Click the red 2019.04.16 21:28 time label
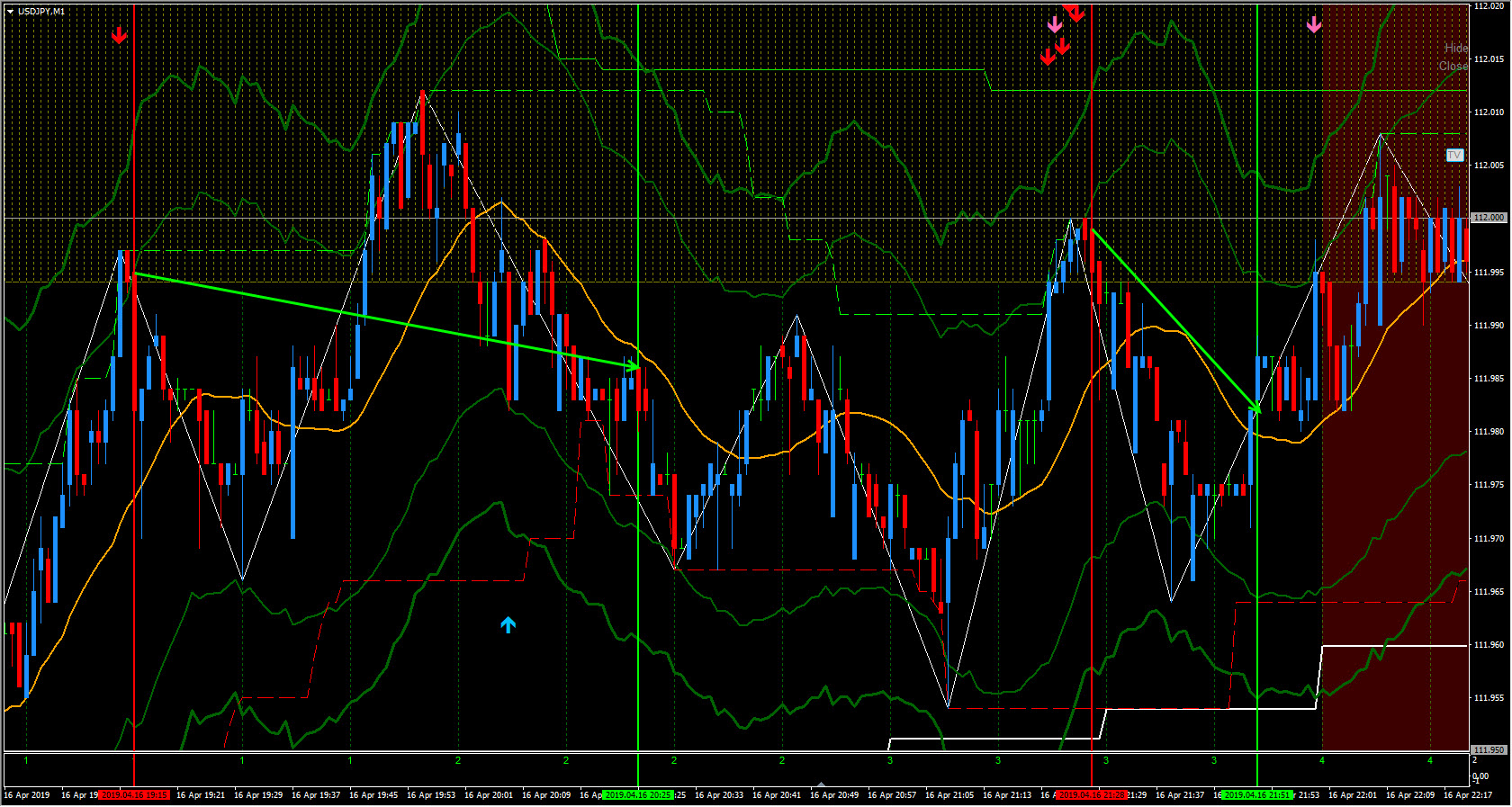 tap(1092, 795)
